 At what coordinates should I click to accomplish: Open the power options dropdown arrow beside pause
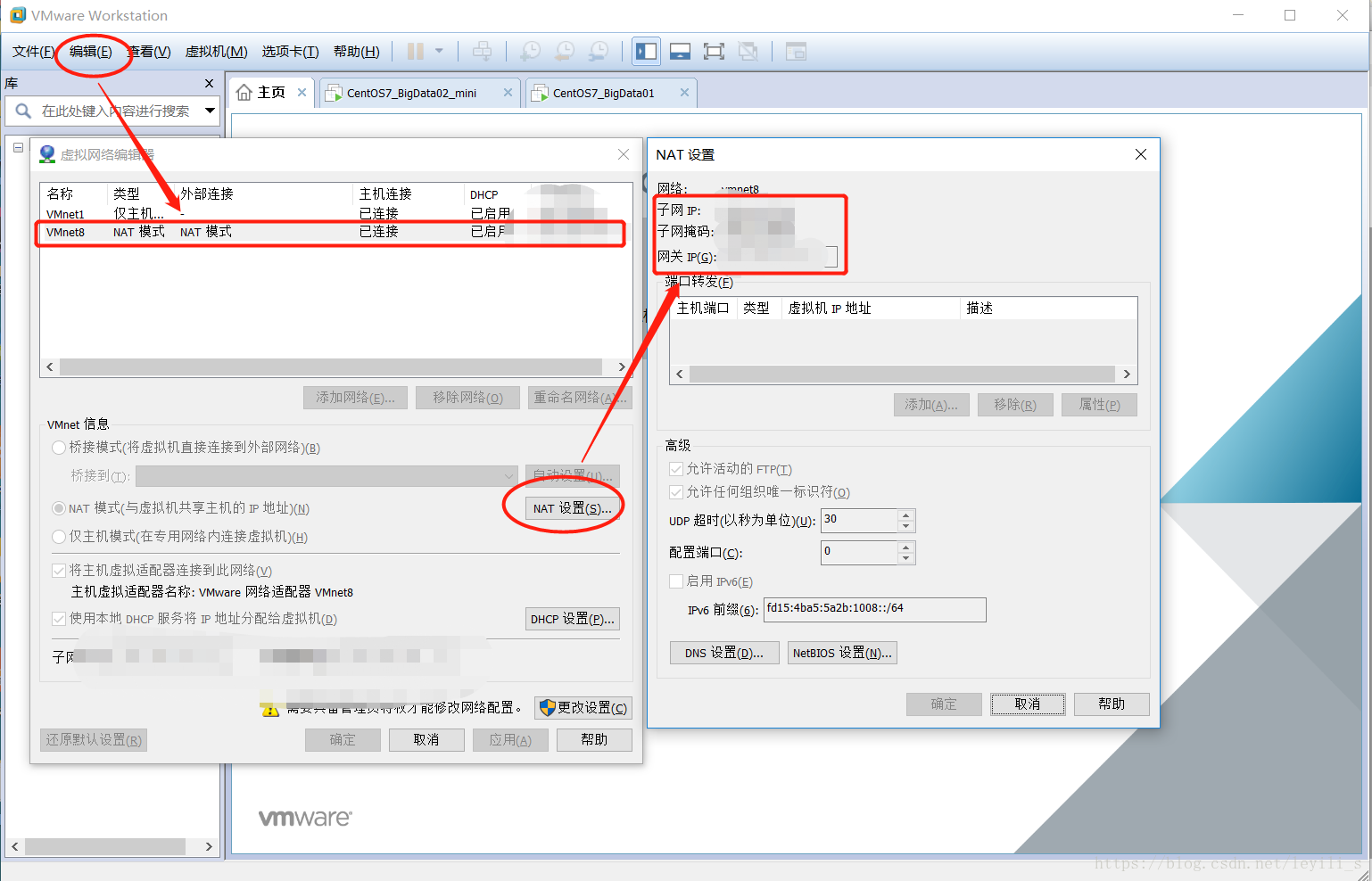[439, 52]
